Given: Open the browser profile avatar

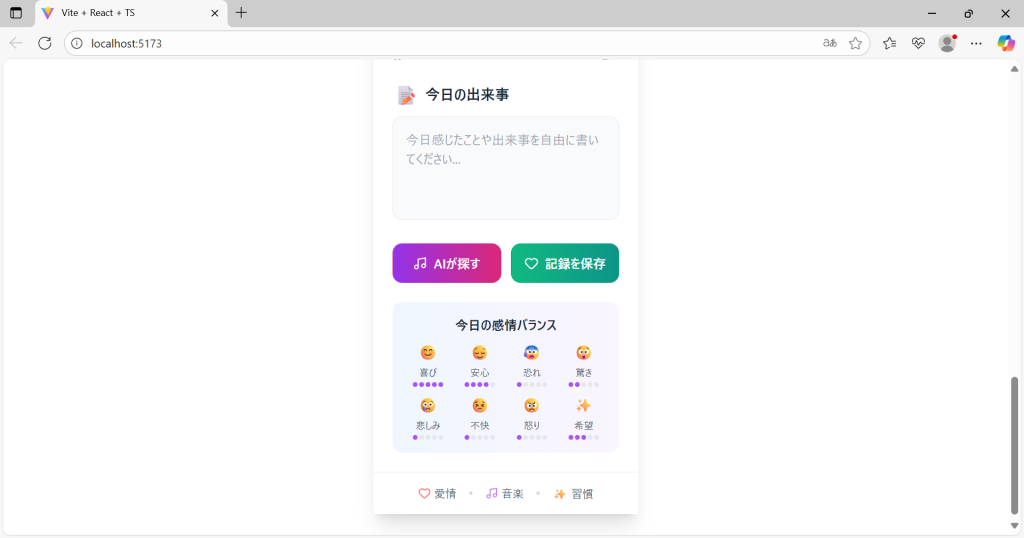Looking at the screenshot, I should pyautogui.click(x=947, y=43).
